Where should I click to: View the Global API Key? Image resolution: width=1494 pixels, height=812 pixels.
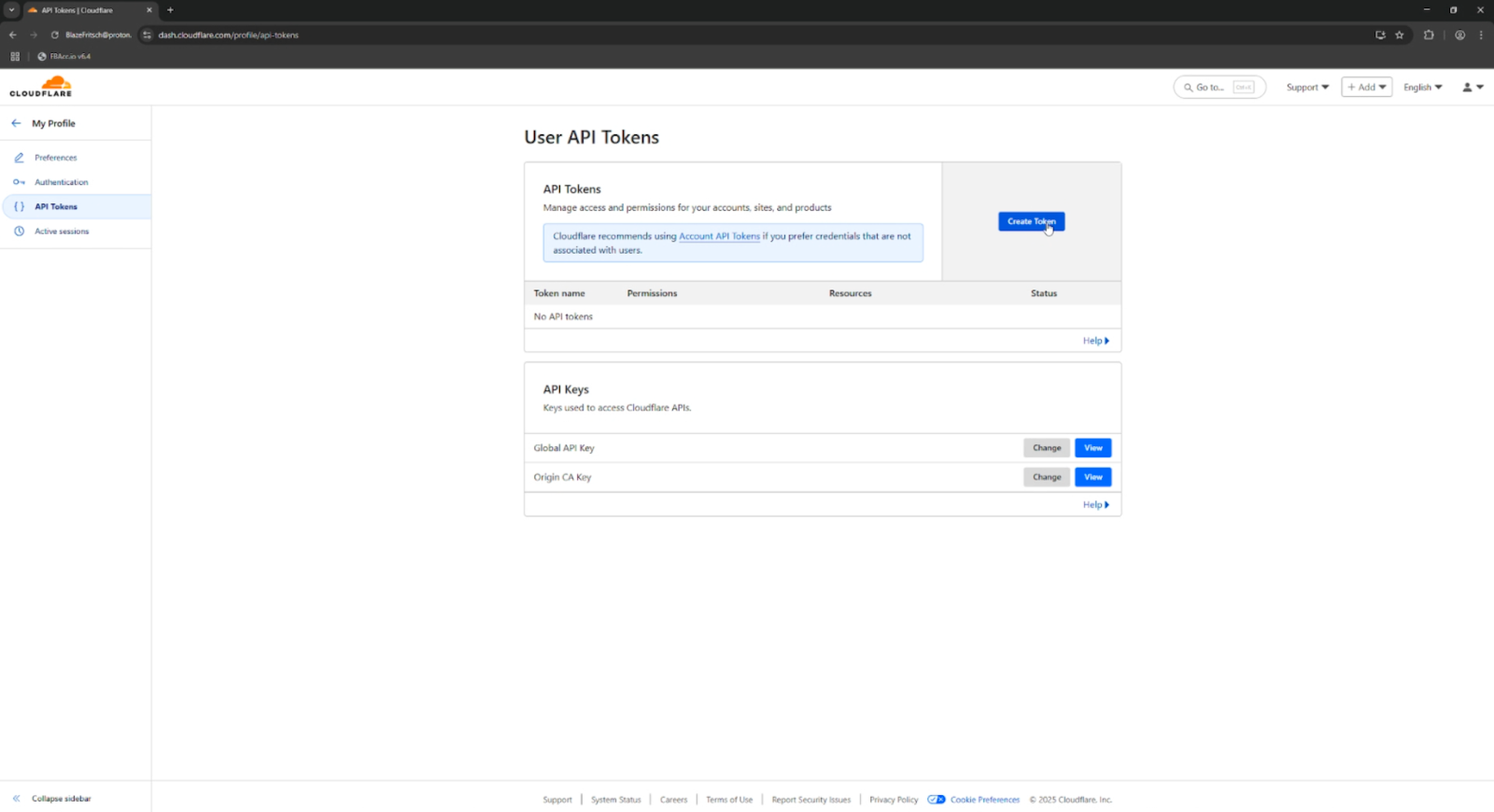(x=1092, y=448)
